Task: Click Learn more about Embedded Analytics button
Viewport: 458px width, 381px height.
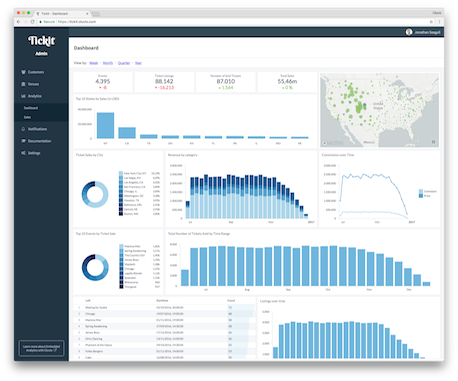Action: point(41,348)
